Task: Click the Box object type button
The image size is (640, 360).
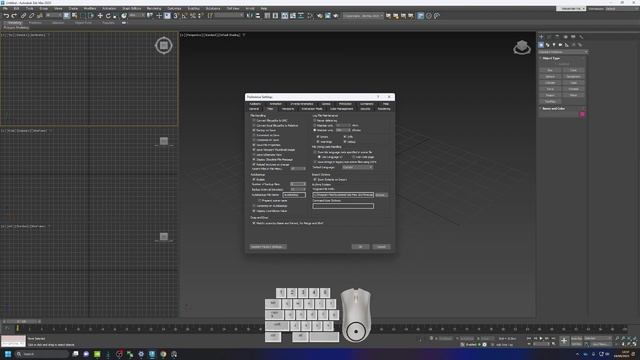Action: [x=550, y=70]
